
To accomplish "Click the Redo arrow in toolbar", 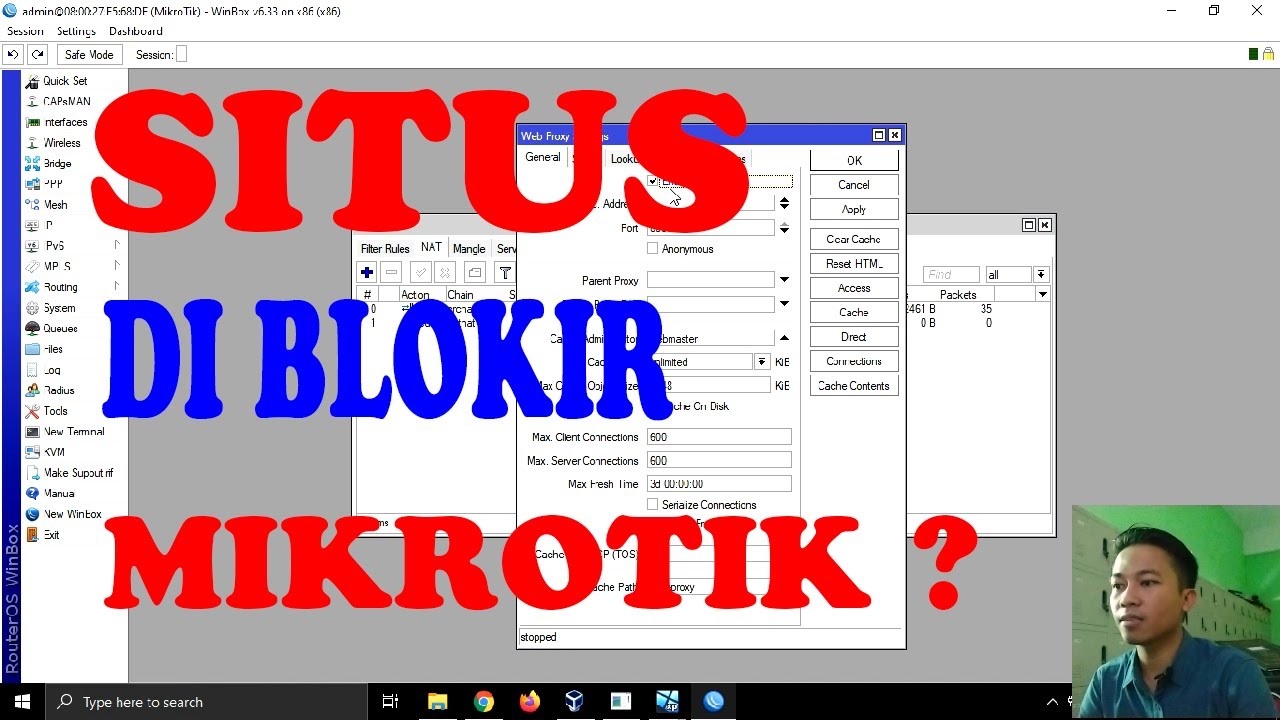I will [37, 54].
